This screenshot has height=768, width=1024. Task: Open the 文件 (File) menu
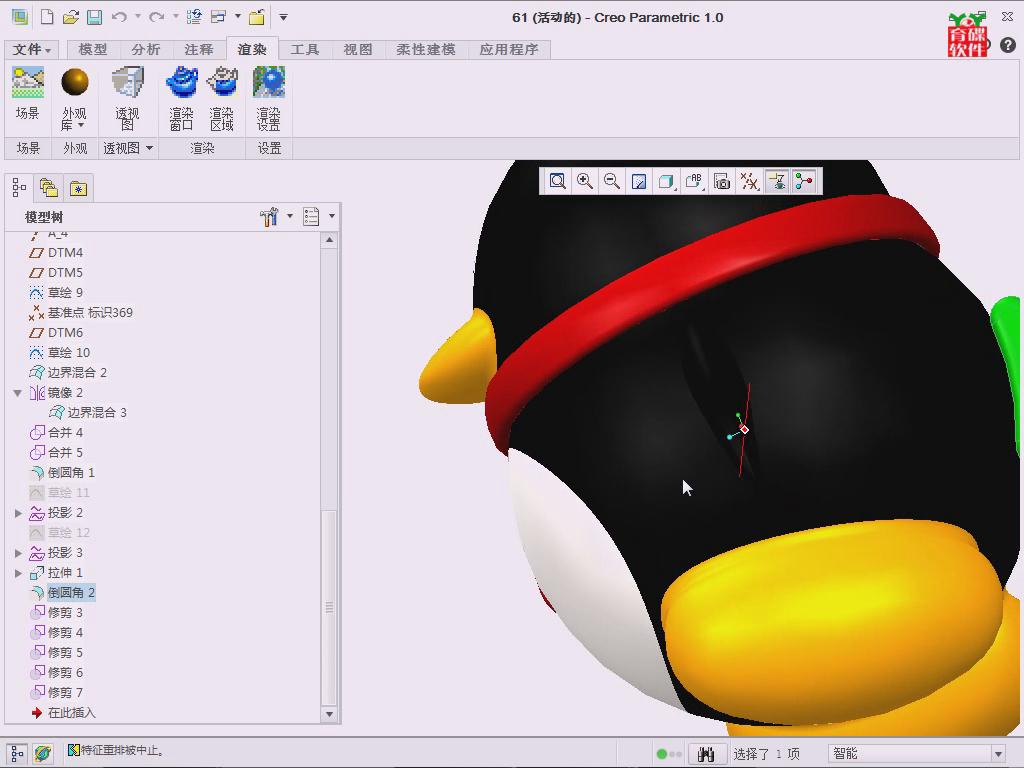pos(31,50)
